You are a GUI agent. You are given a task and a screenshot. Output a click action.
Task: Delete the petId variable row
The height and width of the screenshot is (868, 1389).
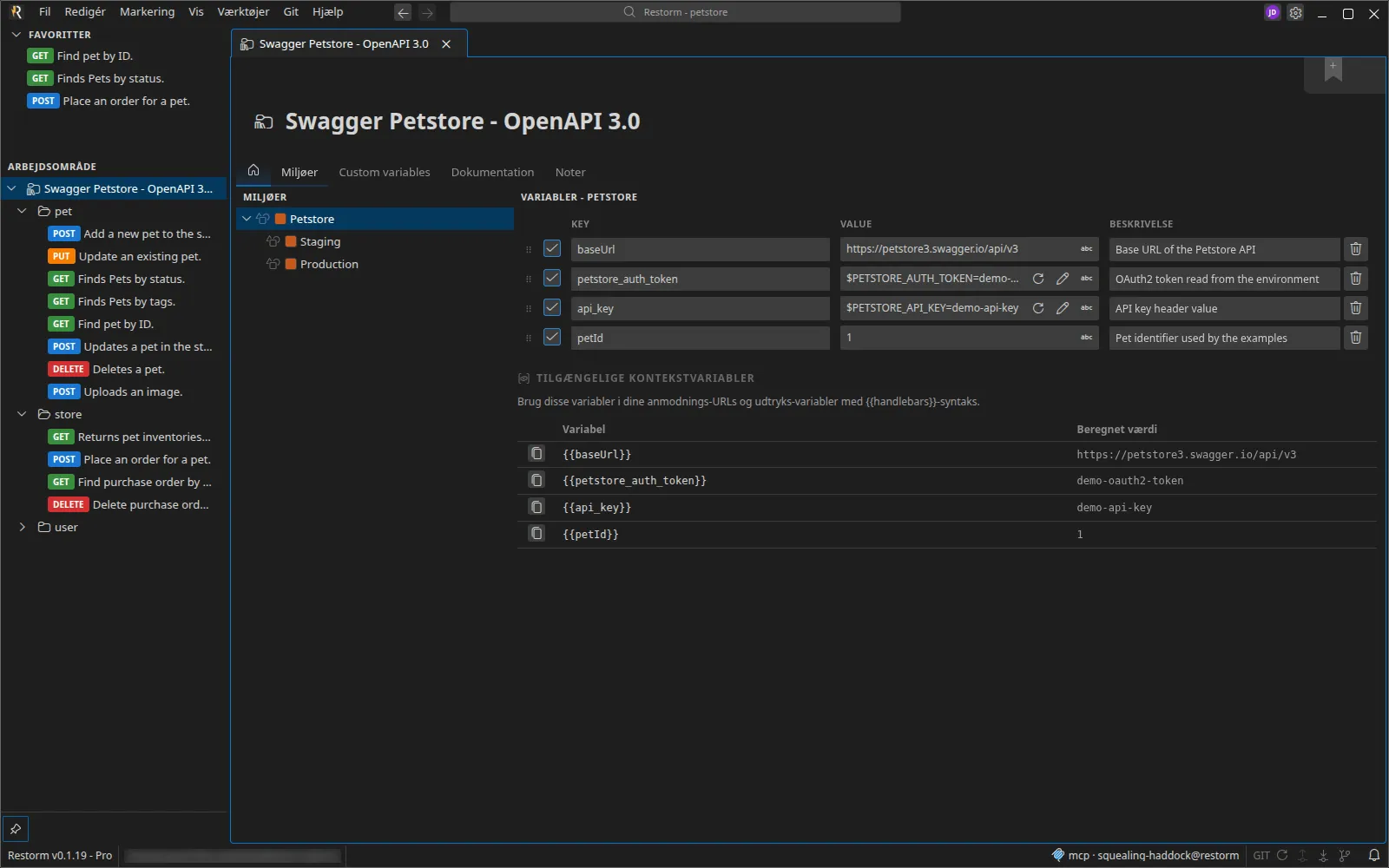(1355, 338)
